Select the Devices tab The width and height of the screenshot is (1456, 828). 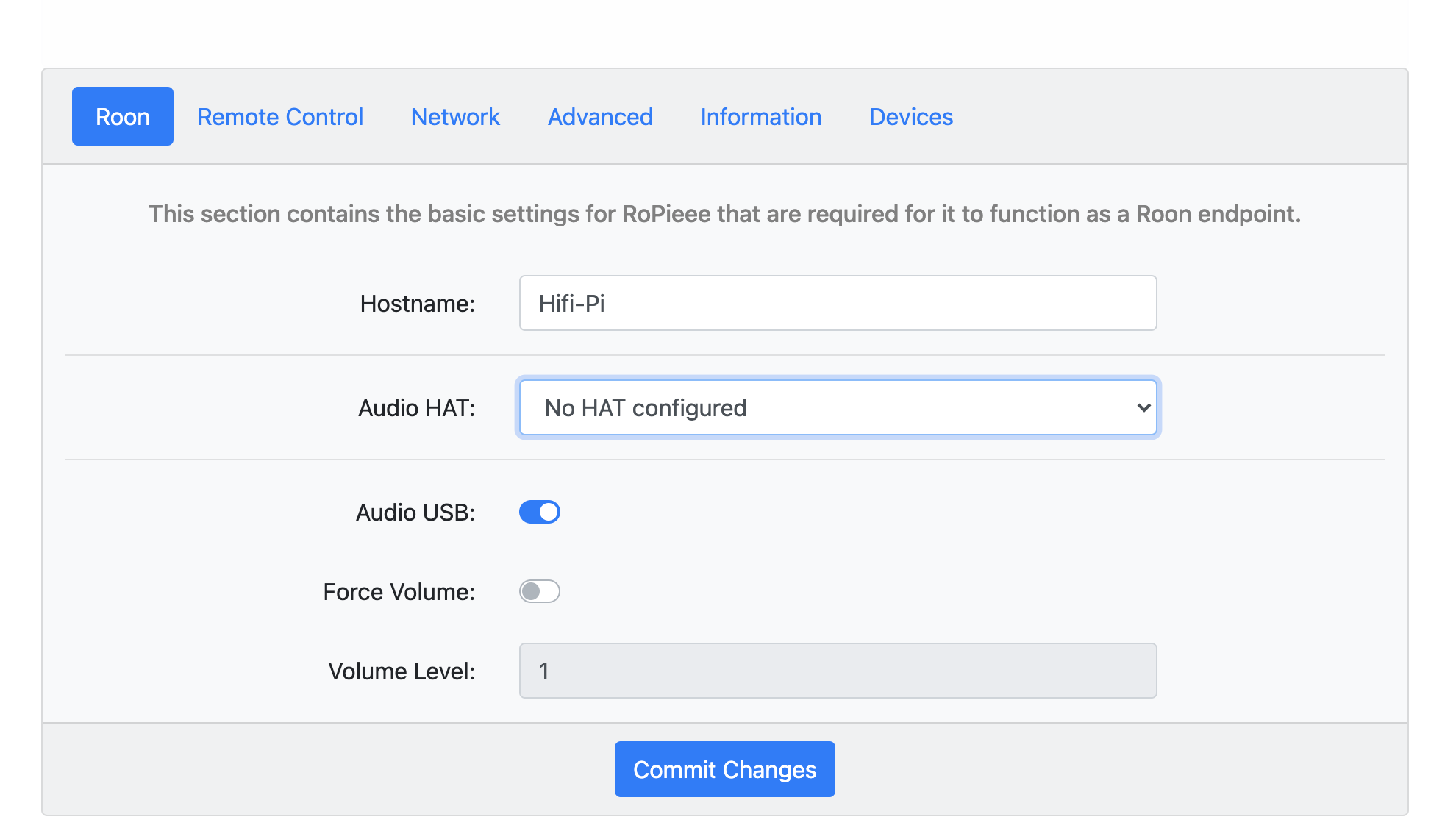tap(910, 116)
